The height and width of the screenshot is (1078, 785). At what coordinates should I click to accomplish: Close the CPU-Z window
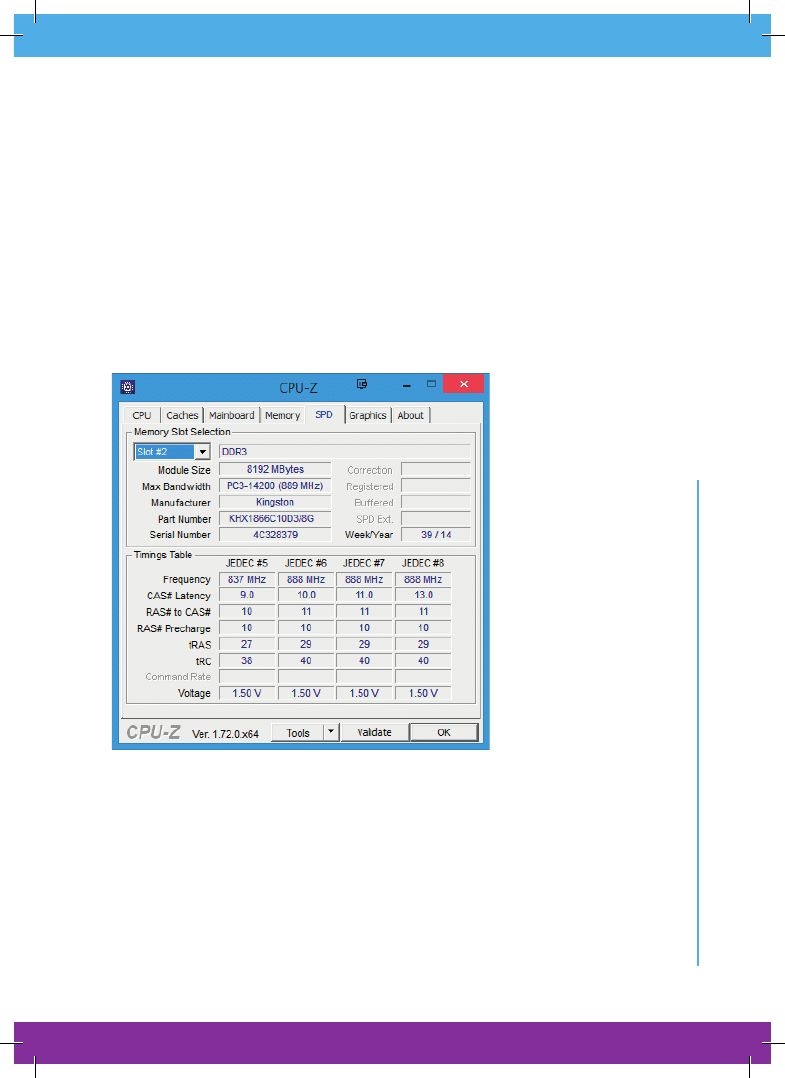pos(464,385)
